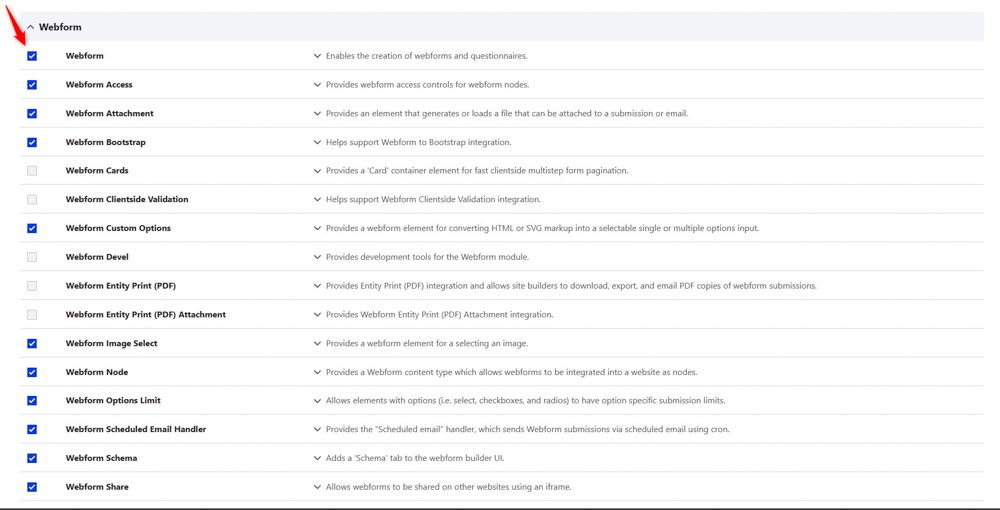
Task: Expand Webform Access description details
Action: point(318,85)
